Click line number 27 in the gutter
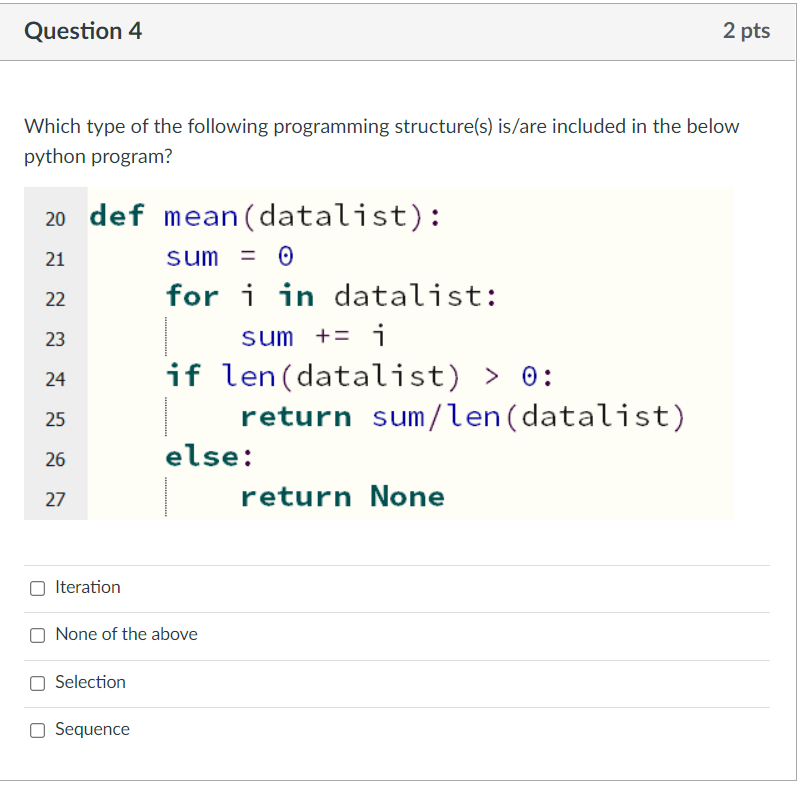811x785 pixels. click(x=55, y=497)
